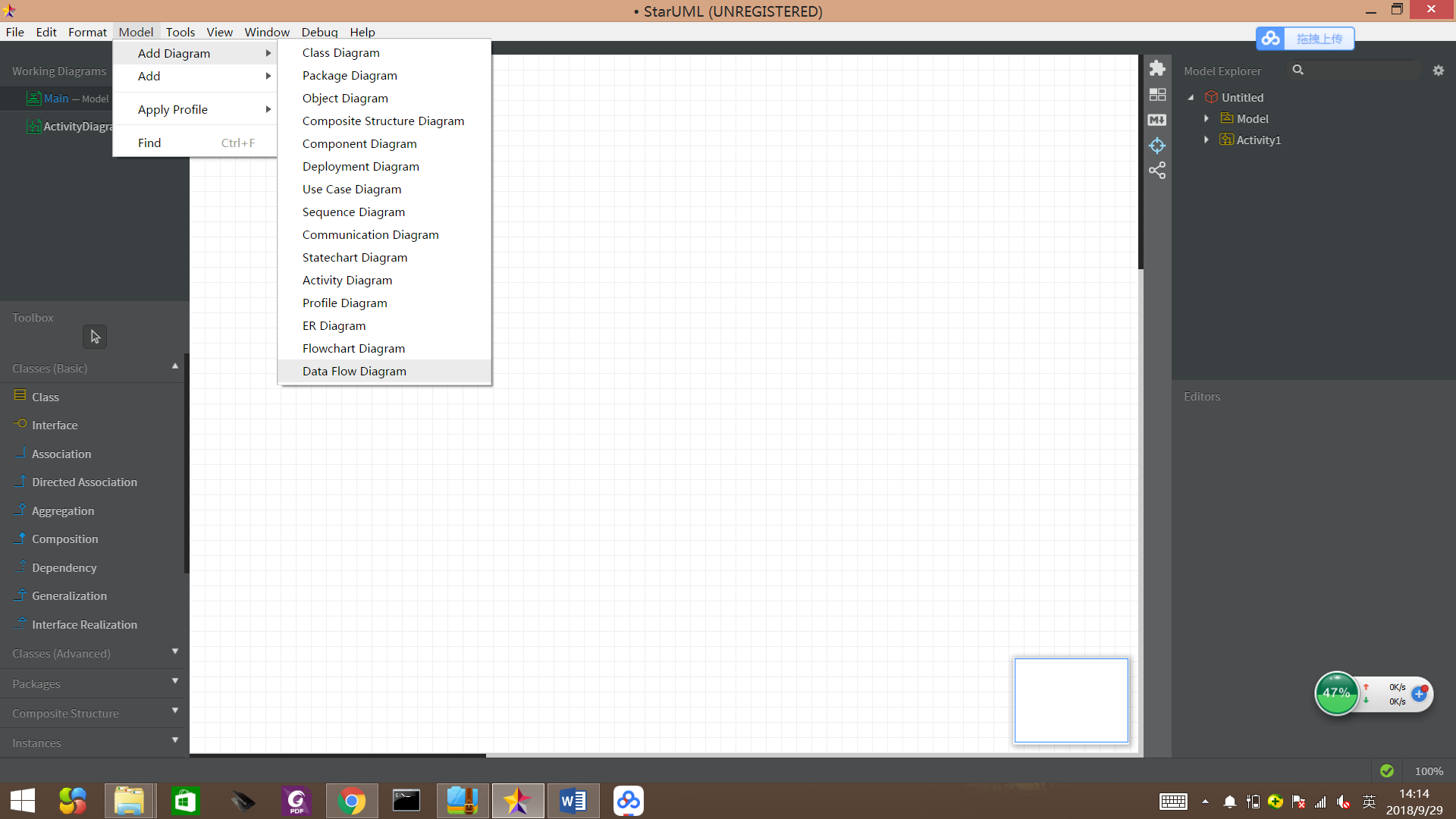Screen dimensions: 1456x819
Task: Choose Activity Diagram from submenu
Action: coord(347,281)
